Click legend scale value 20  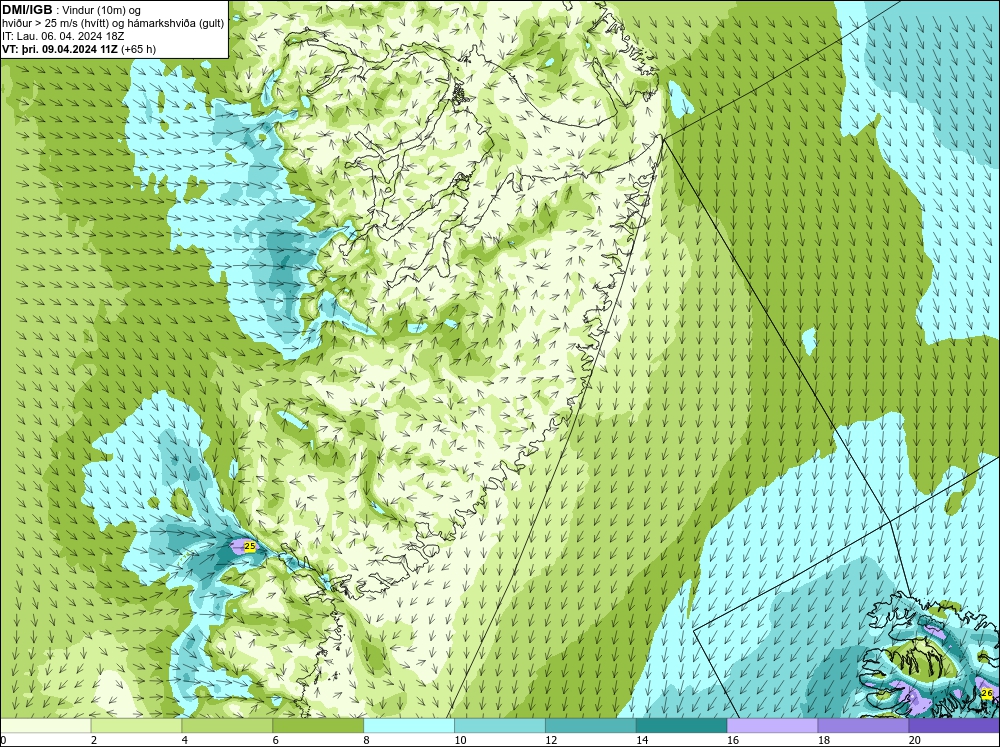click(915, 740)
